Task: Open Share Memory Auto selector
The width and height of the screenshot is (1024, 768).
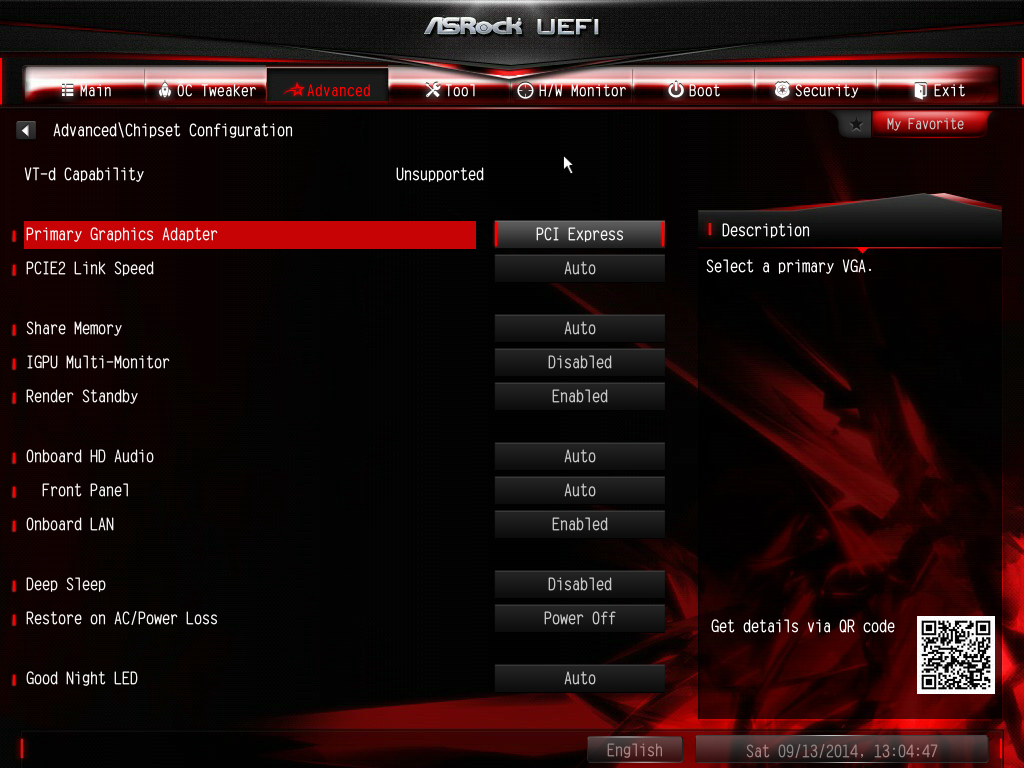Action: pyautogui.click(x=579, y=328)
